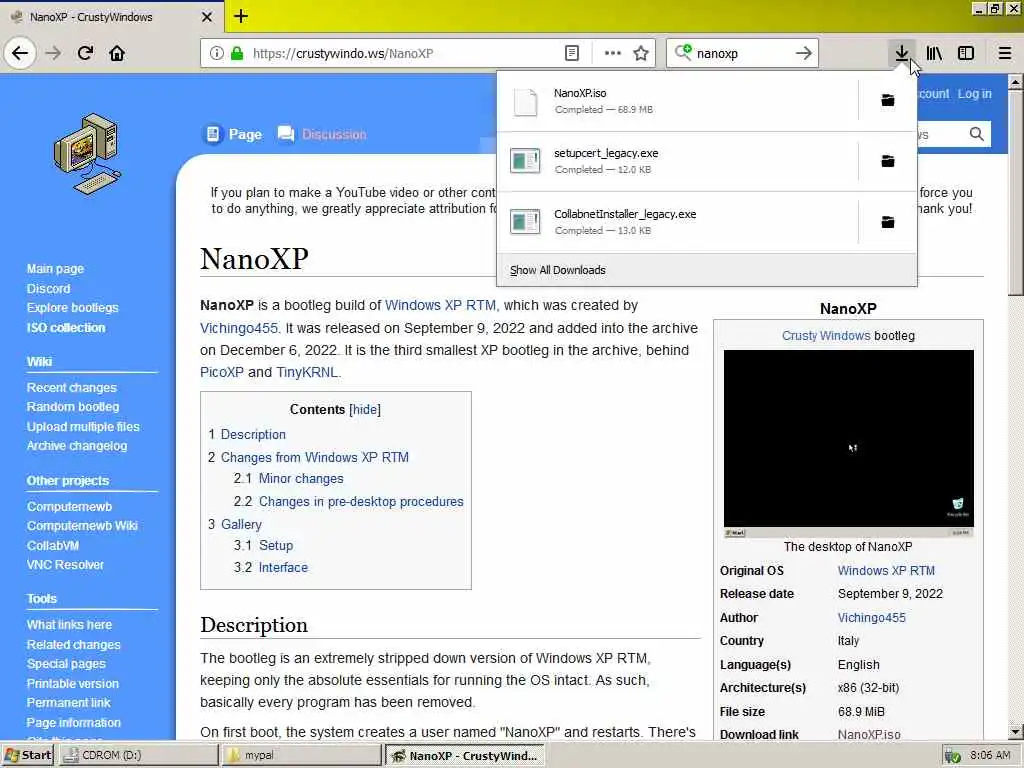This screenshot has height=768, width=1024.
Task: Open the hamburger application menu
Action: click(x=1005, y=54)
